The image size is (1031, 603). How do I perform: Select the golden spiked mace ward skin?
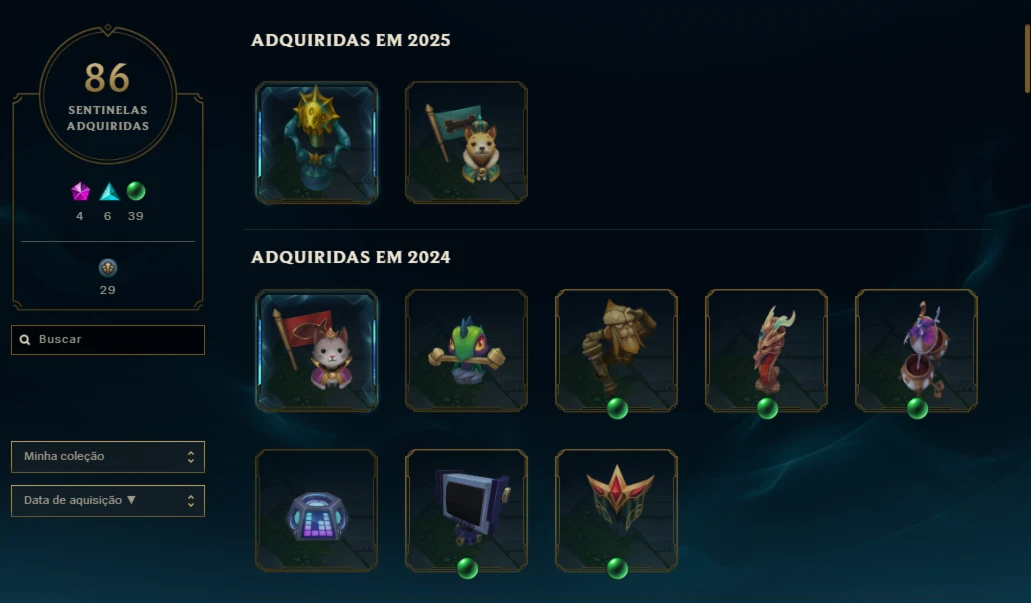coord(316,143)
